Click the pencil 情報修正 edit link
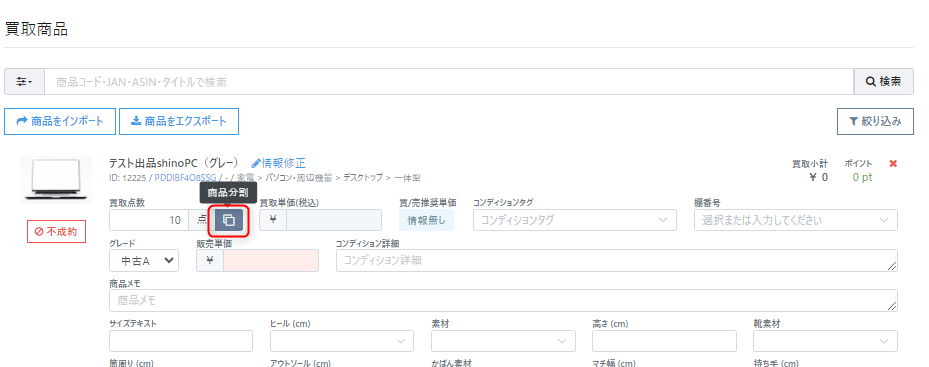 pyautogui.click(x=278, y=163)
